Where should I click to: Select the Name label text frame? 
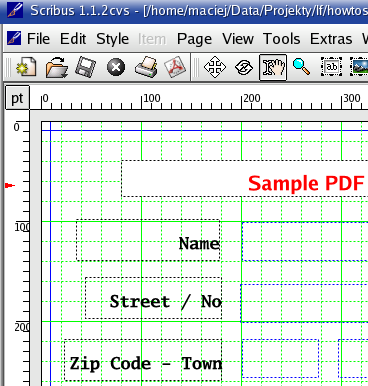click(148, 240)
